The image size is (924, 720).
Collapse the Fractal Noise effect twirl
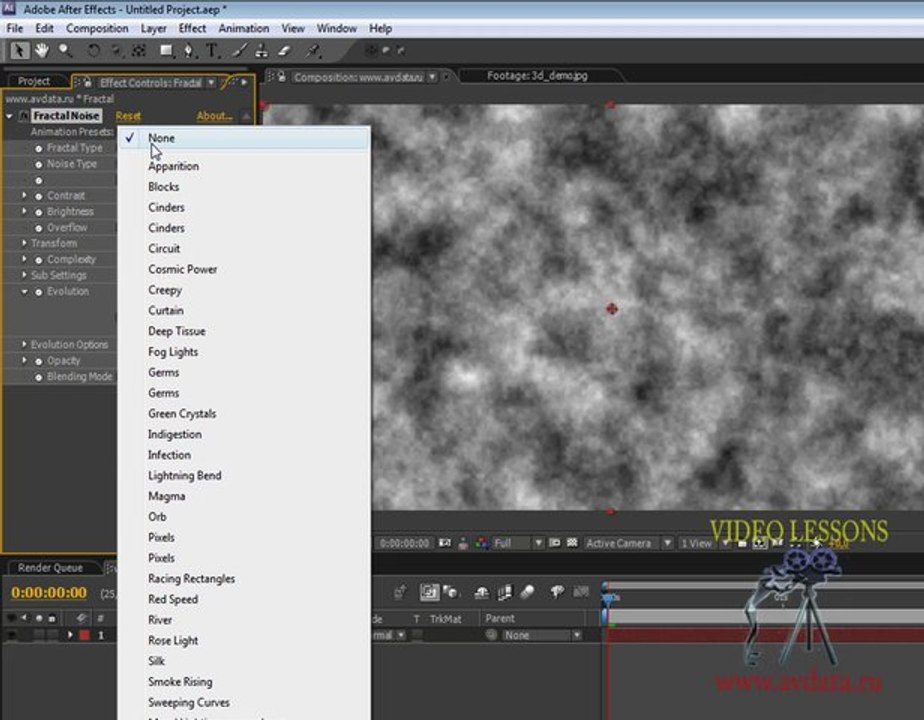tap(9, 116)
